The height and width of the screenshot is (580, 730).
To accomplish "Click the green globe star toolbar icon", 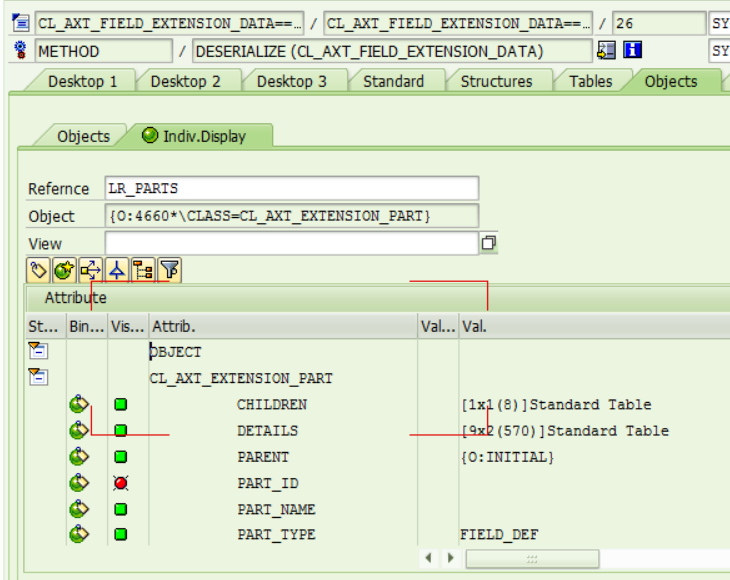I will click(x=64, y=270).
